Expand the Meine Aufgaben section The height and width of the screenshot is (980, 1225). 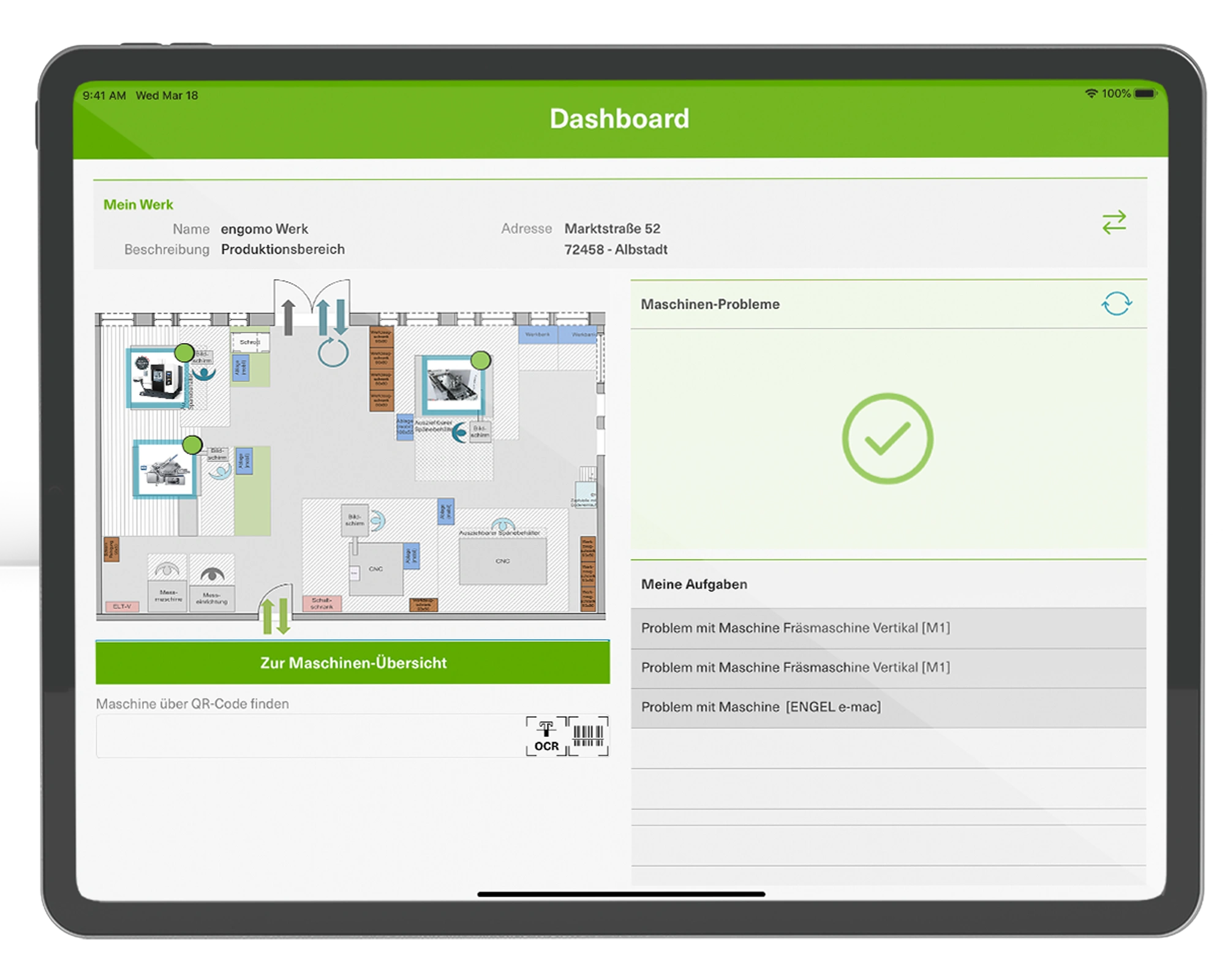pos(693,584)
